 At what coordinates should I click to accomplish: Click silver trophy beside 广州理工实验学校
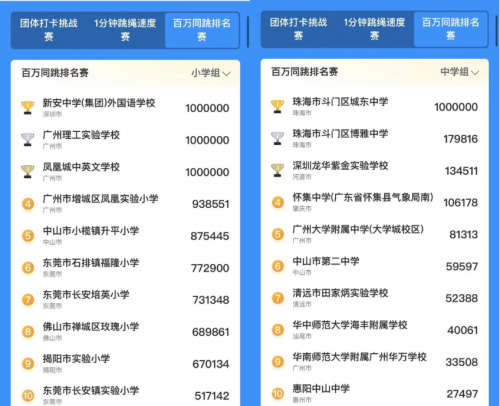28,140
